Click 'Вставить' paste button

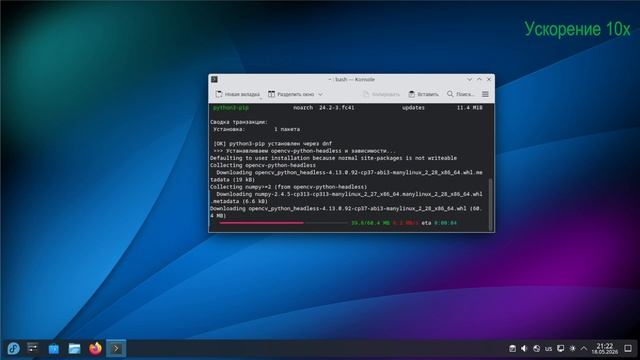pos(424,94)
